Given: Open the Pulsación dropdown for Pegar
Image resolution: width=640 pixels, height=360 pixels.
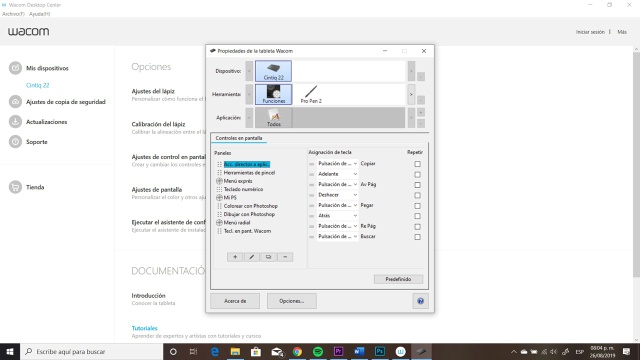Looking at the screenshot, I should click(x=338, y=205).
